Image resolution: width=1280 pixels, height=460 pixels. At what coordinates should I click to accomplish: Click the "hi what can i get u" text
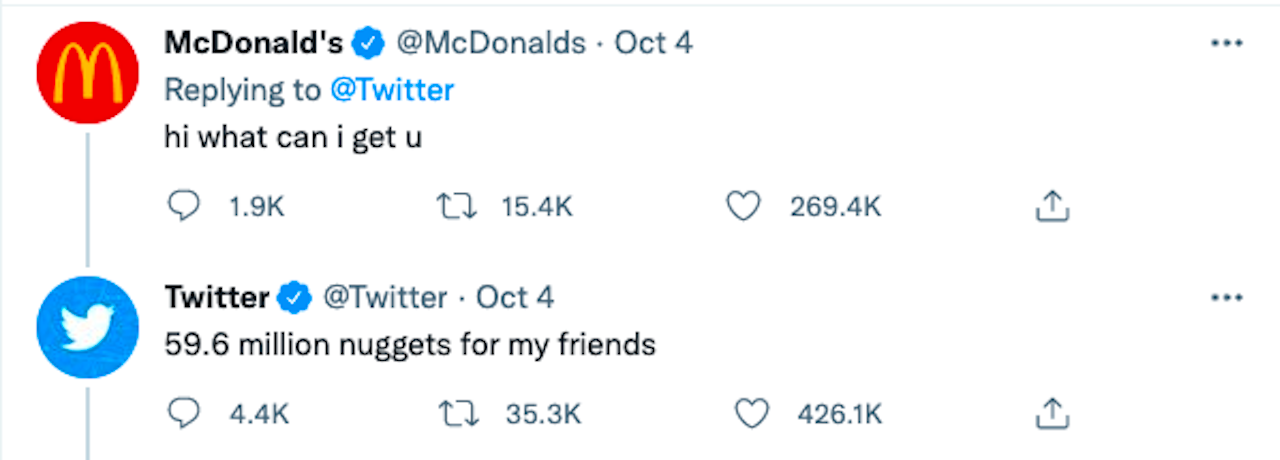[x=293, y=137]
